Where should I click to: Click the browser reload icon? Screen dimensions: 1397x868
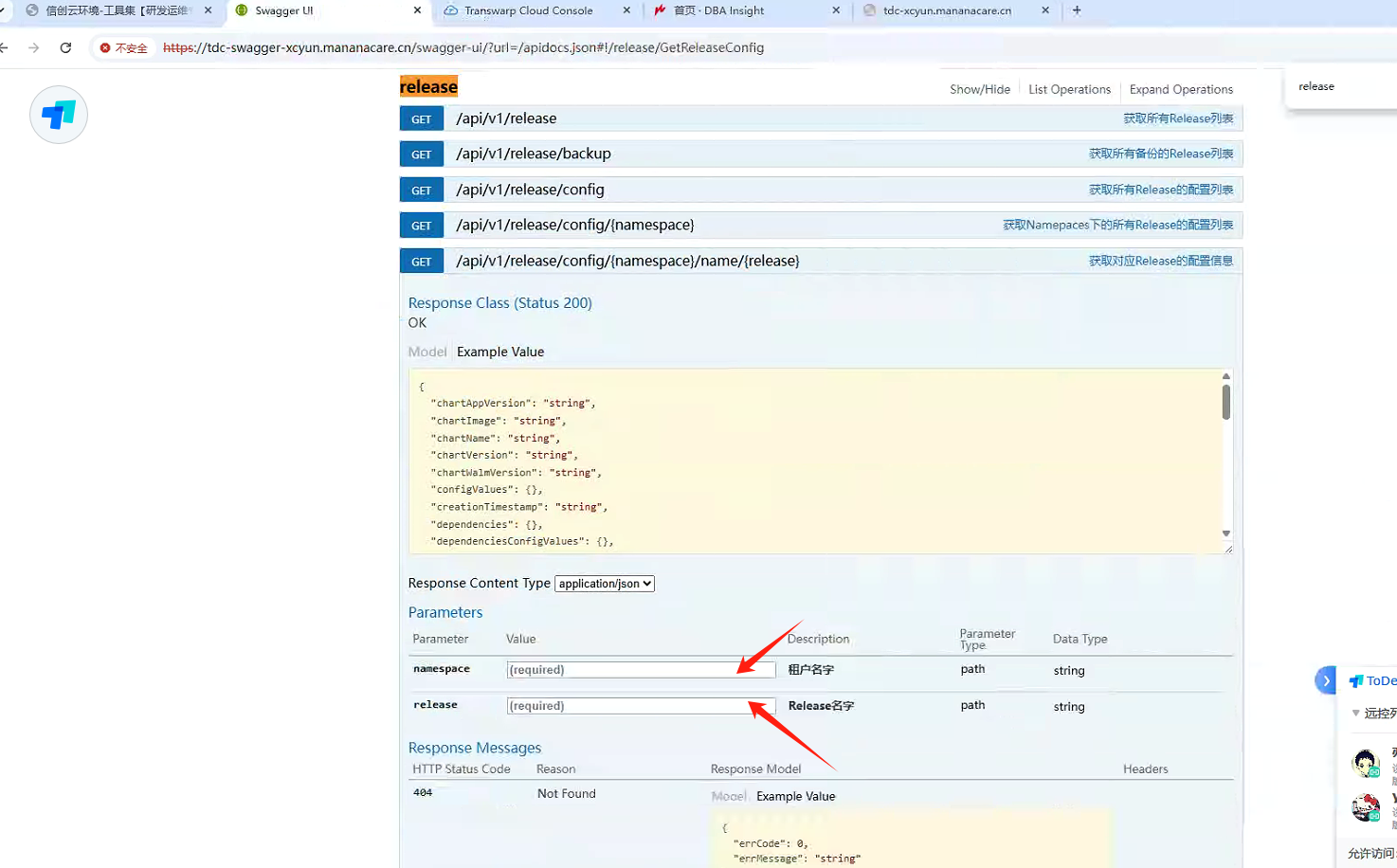[x=65, y=47]
